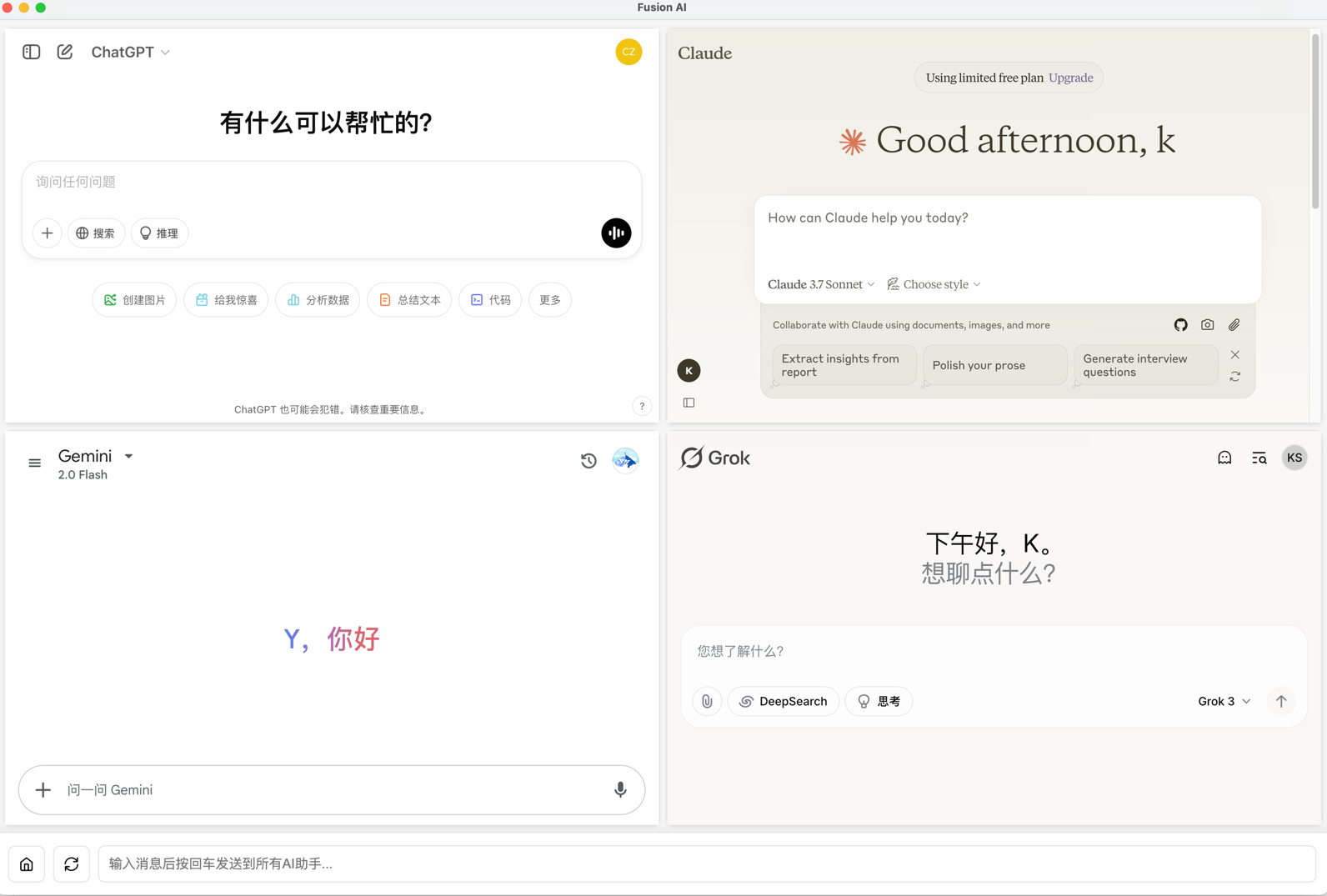
Task: Click the scrollbar thumb of the Claude panel
Action: [x=1316, y=121]
